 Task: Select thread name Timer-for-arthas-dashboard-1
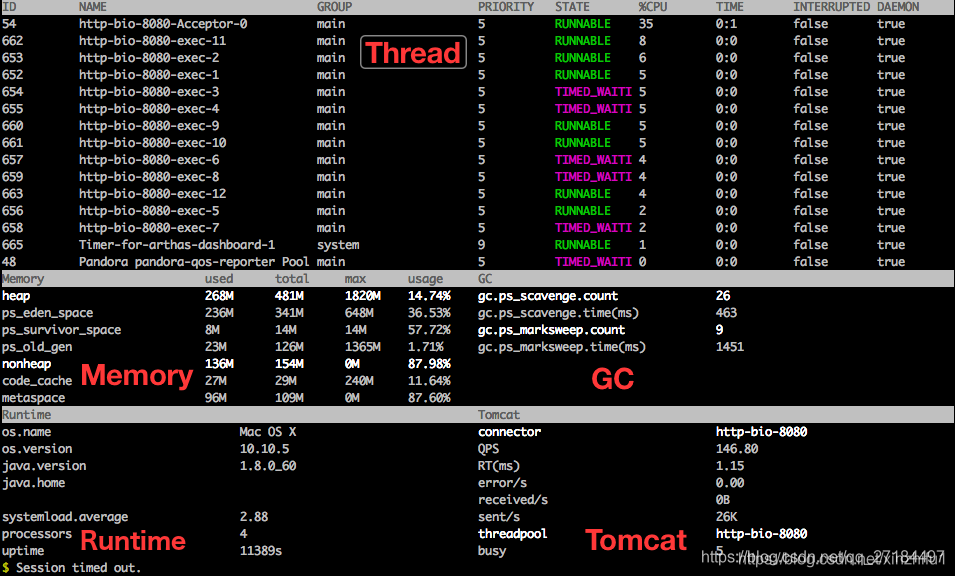[177, 245]
